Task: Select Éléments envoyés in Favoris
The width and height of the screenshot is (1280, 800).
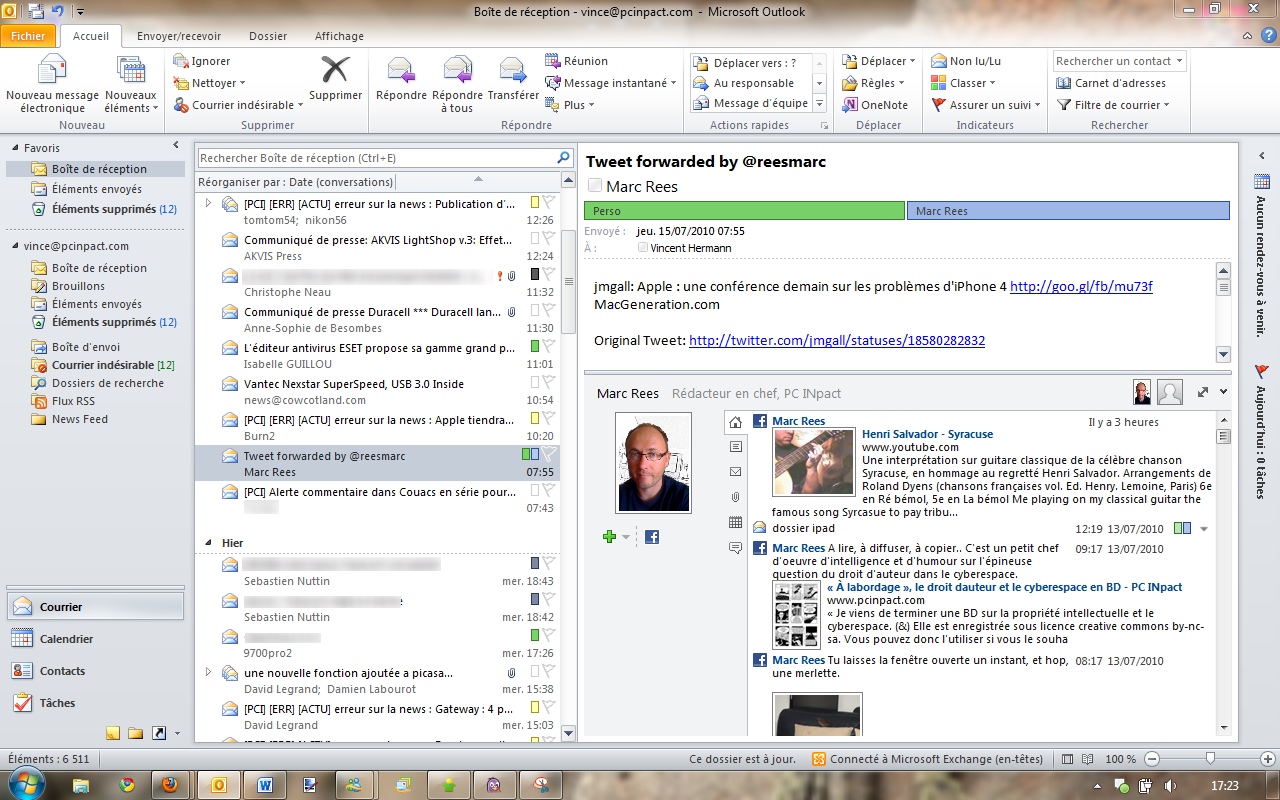Action: tap(96, 189)
